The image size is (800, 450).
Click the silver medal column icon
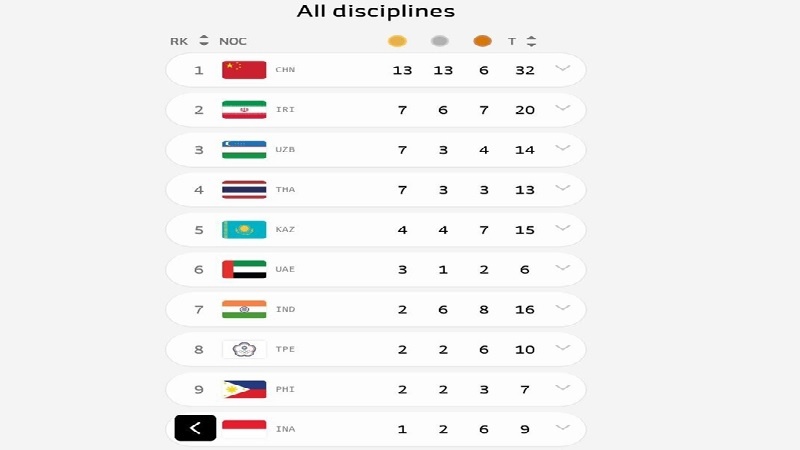[x=439, y=41]
